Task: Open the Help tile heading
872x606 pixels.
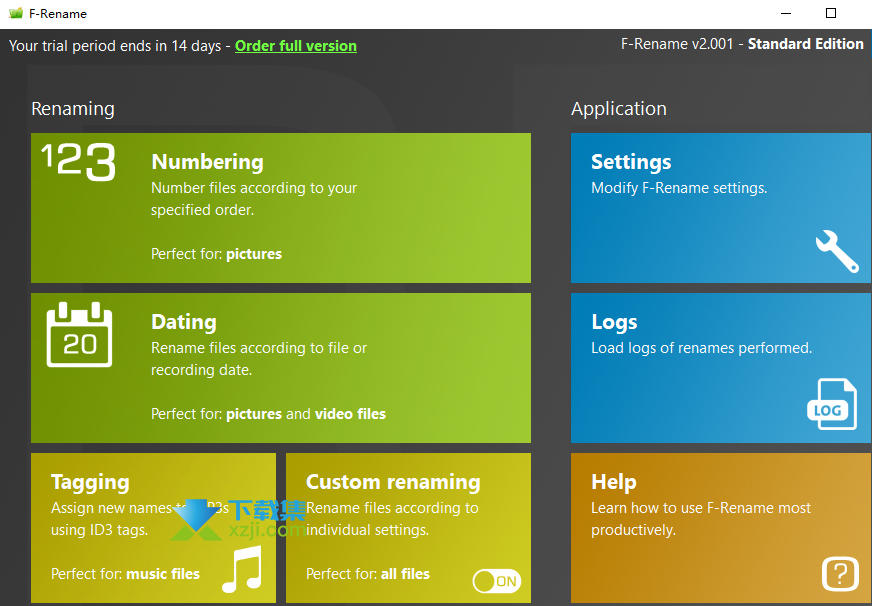Action: tap(613, 482)
